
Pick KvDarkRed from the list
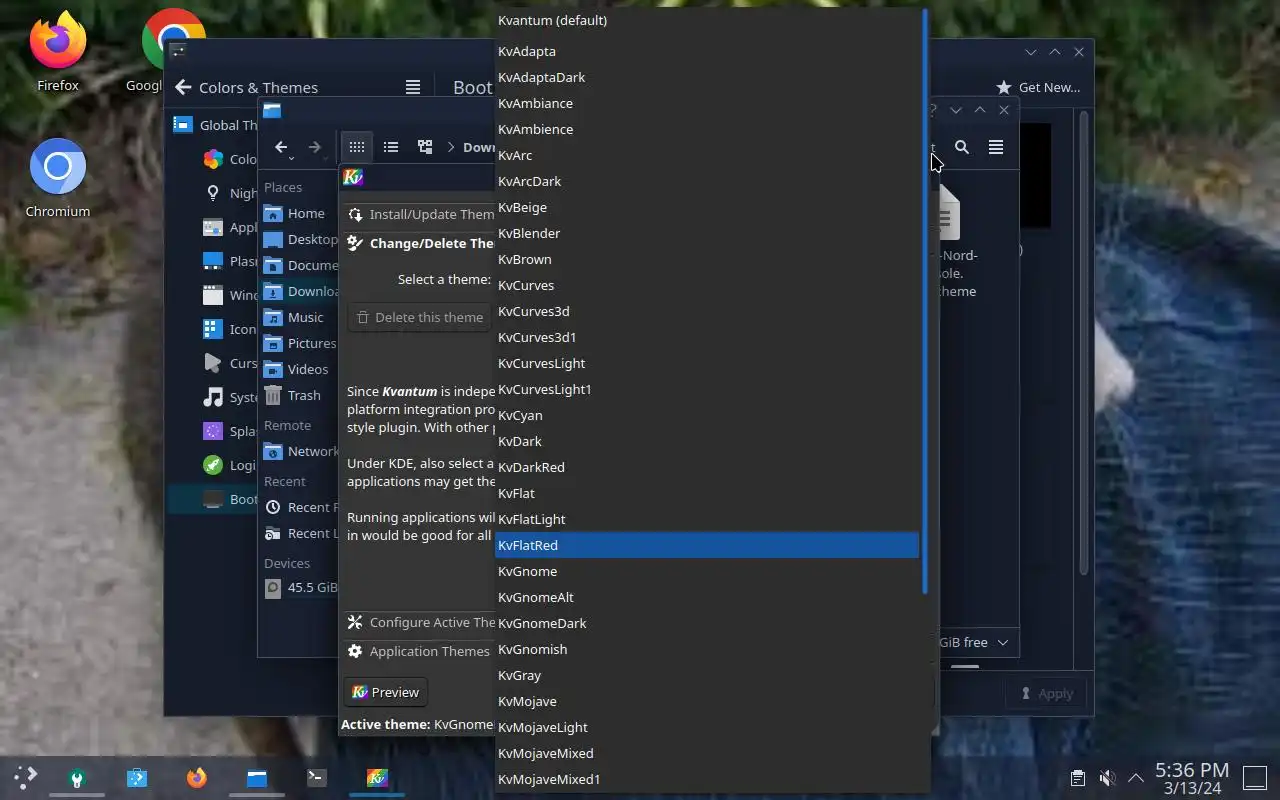707,467
